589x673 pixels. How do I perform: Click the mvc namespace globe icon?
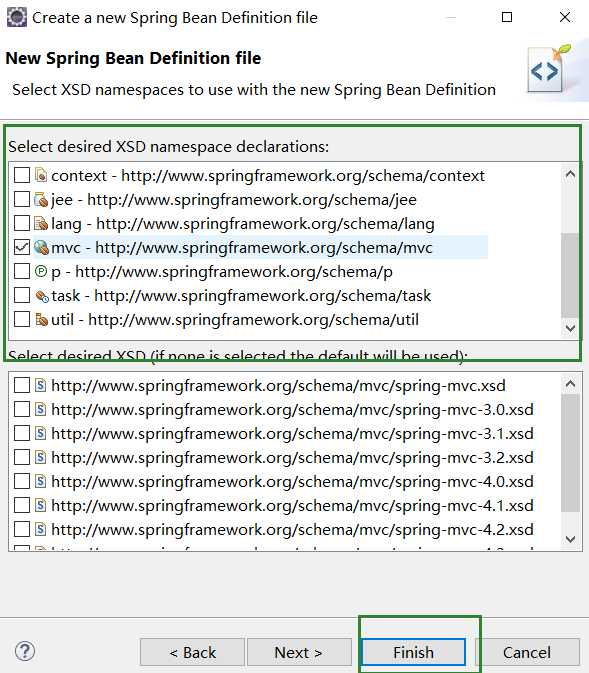41,247
